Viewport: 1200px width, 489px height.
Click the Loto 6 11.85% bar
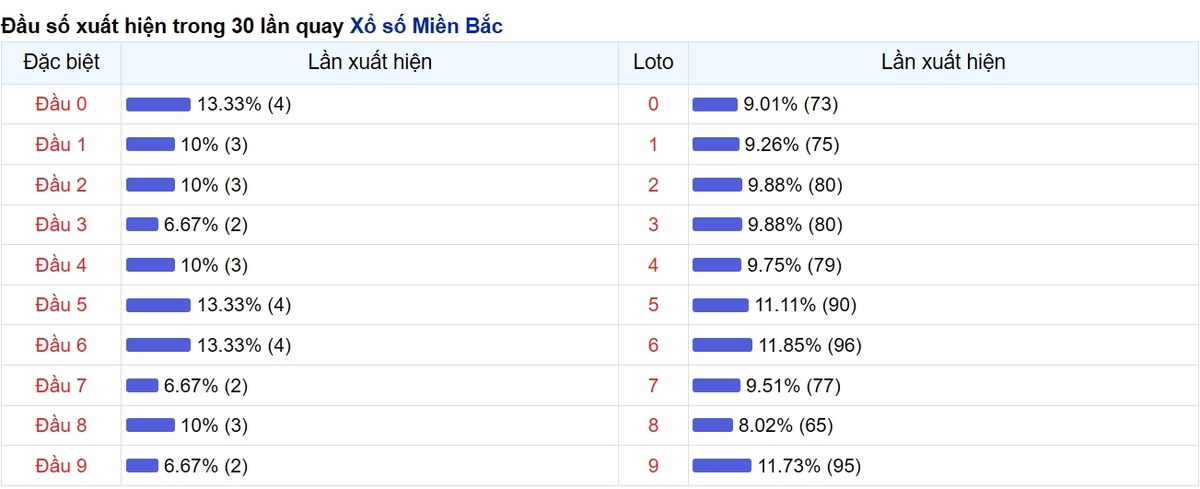click(x=722, y=345)
